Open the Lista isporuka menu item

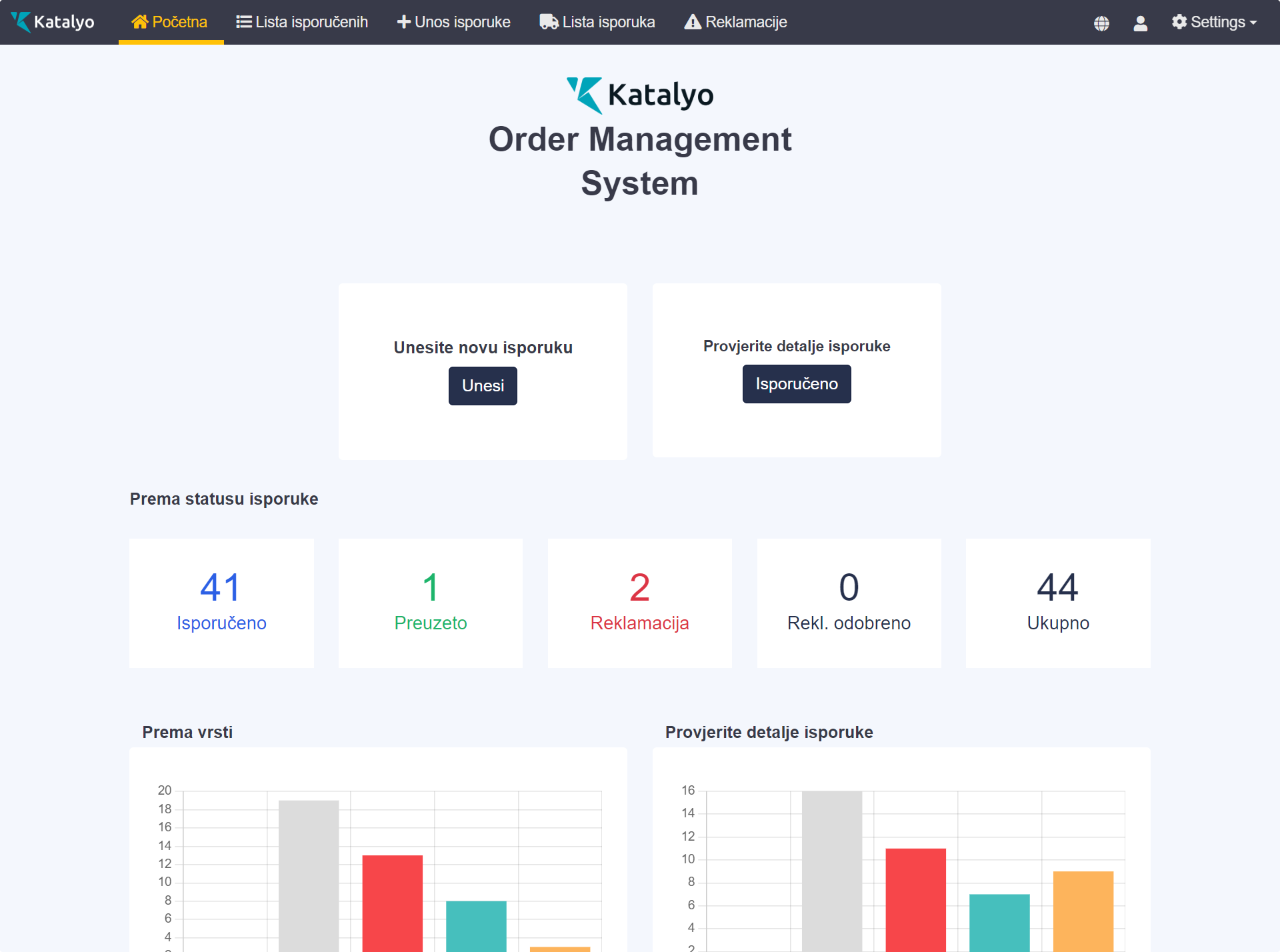608,22
